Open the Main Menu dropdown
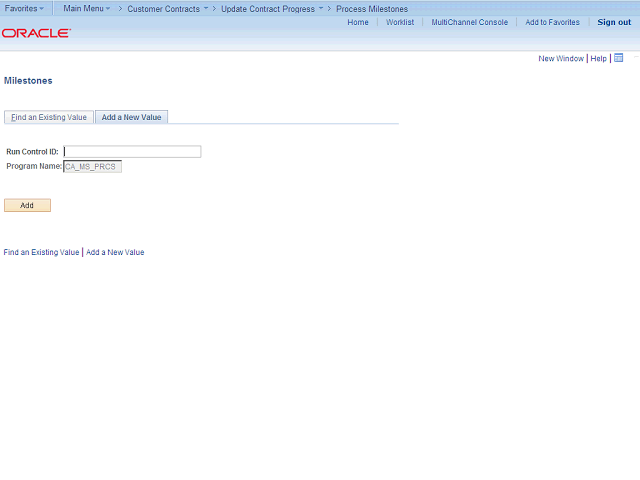The image size is (640, 480). [x=87, y=8]
